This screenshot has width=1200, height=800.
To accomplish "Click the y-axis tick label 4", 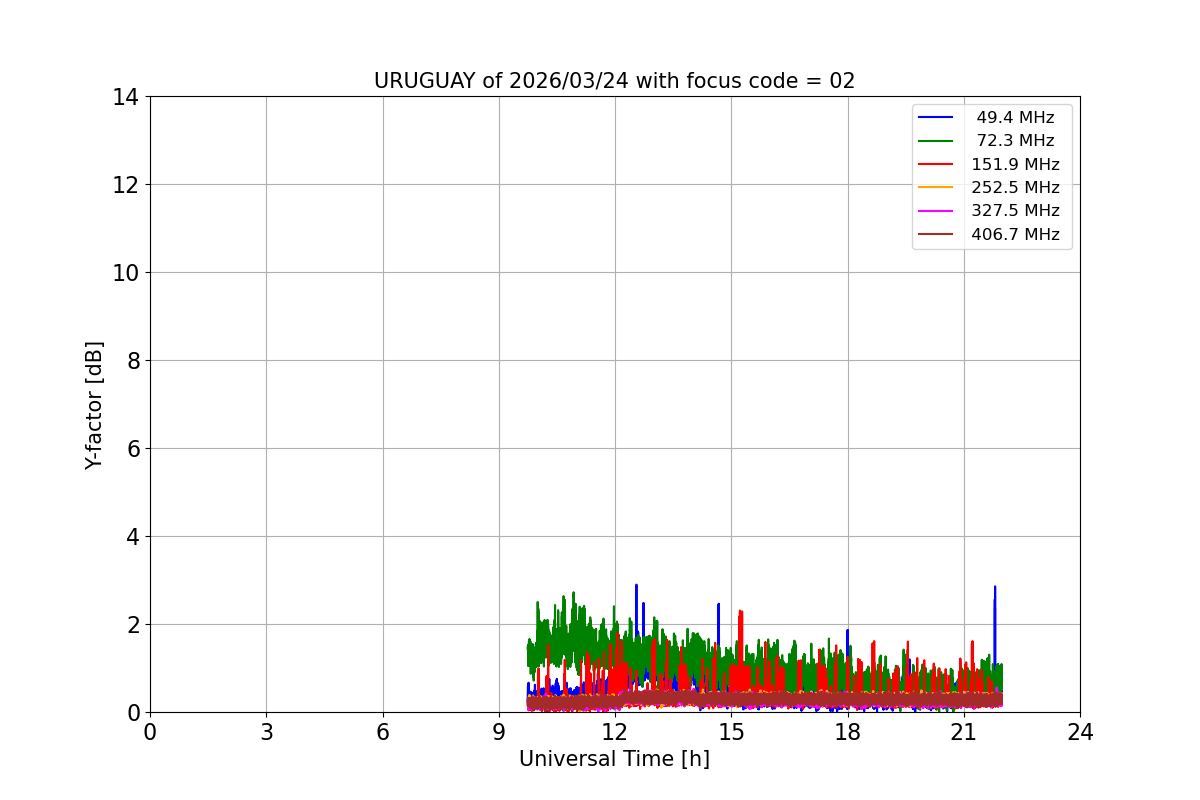I will tap(132, 537).
